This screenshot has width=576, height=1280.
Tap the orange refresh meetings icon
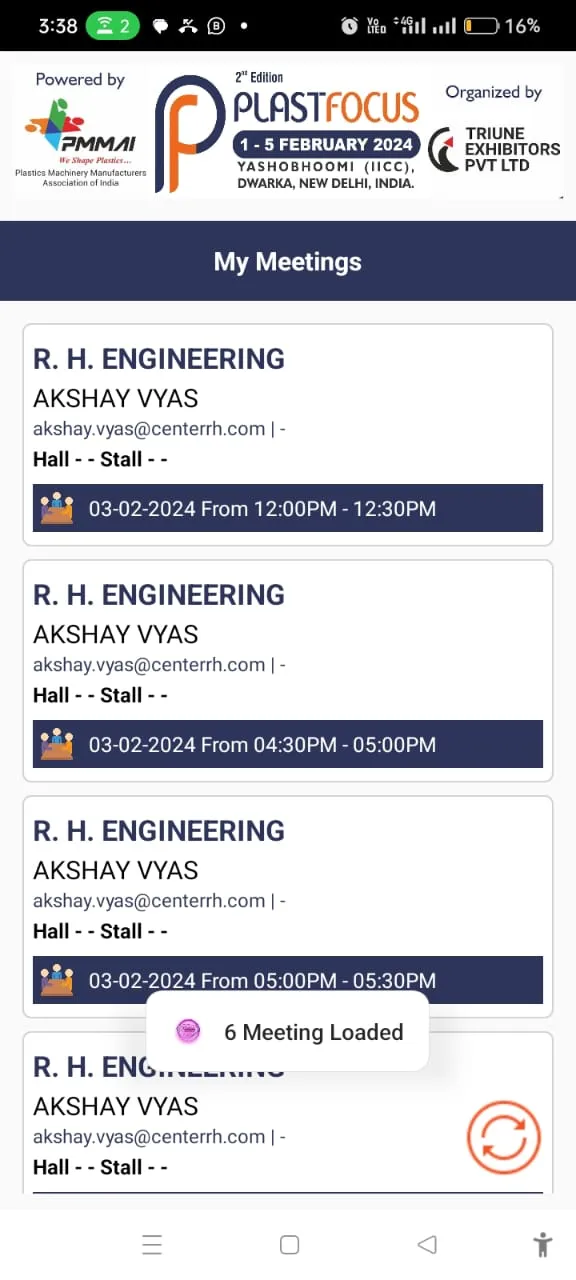pyautogui.click(x=504, y=1136)
